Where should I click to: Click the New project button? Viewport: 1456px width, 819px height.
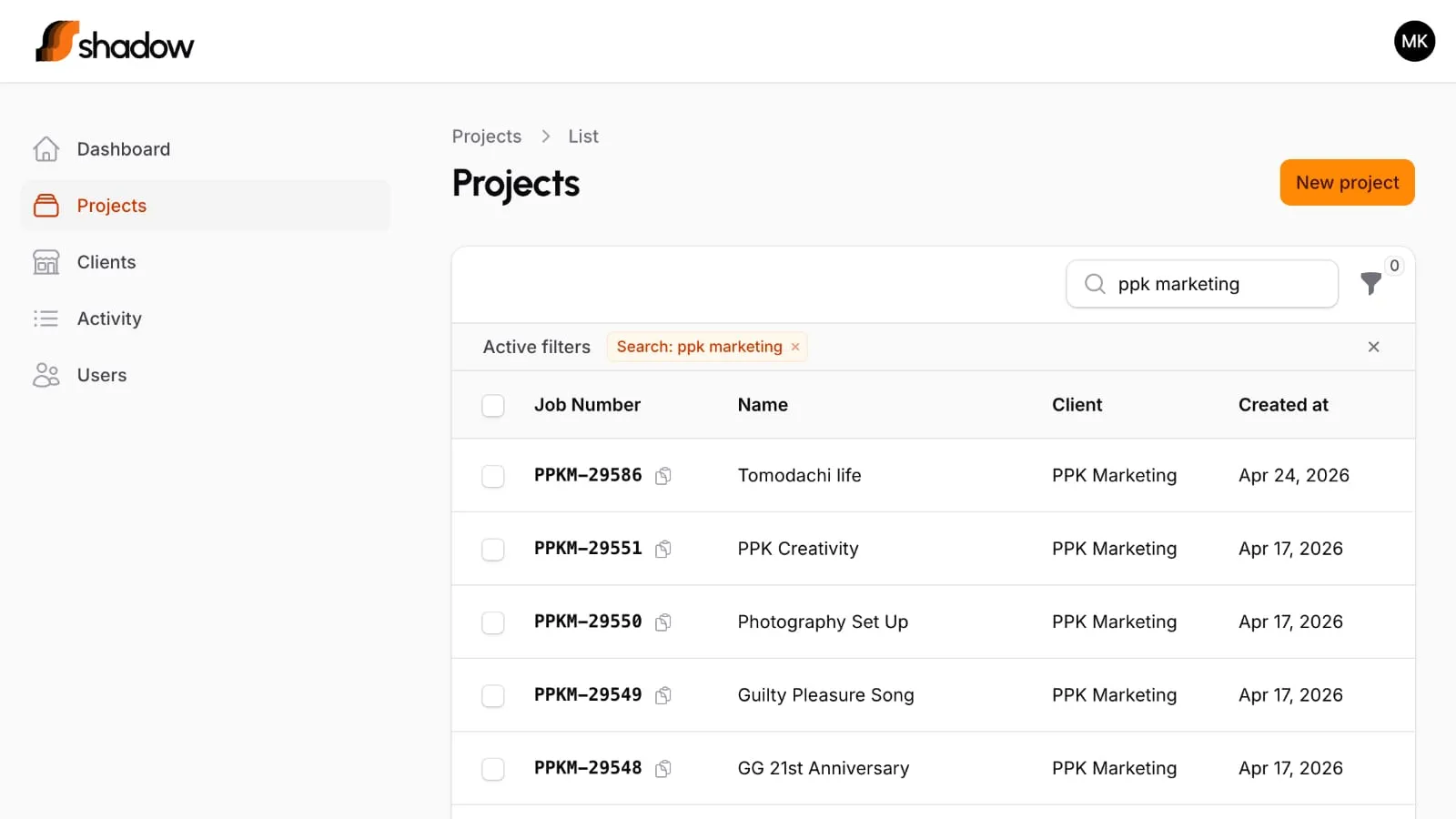(1347, 182)
